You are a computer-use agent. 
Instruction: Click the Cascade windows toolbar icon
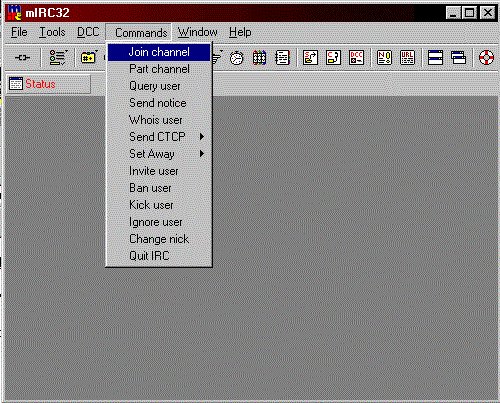[x=458, y=58]
